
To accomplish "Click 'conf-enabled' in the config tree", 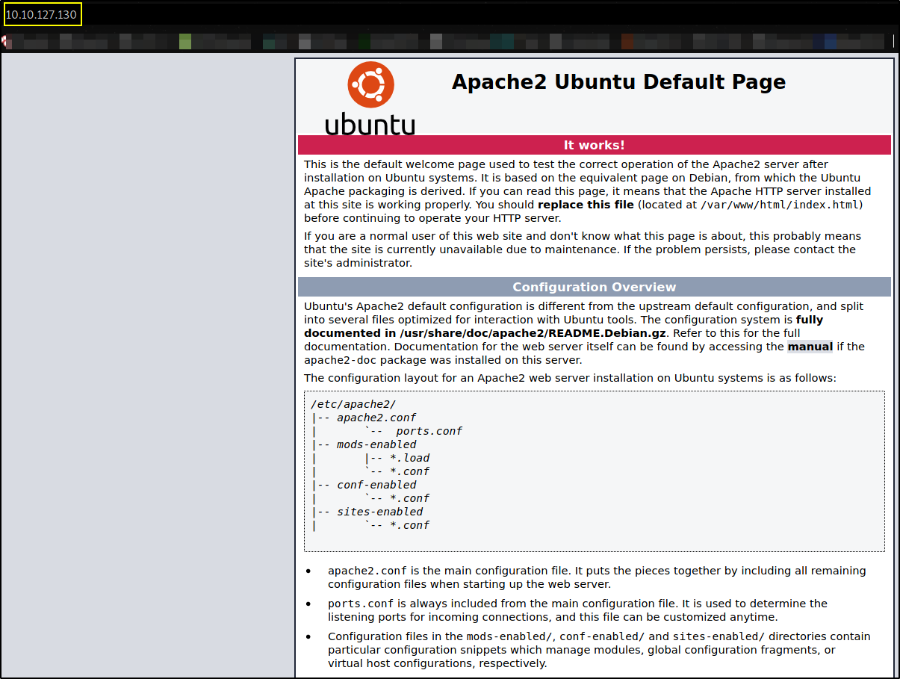I will [x=376, y=485].
